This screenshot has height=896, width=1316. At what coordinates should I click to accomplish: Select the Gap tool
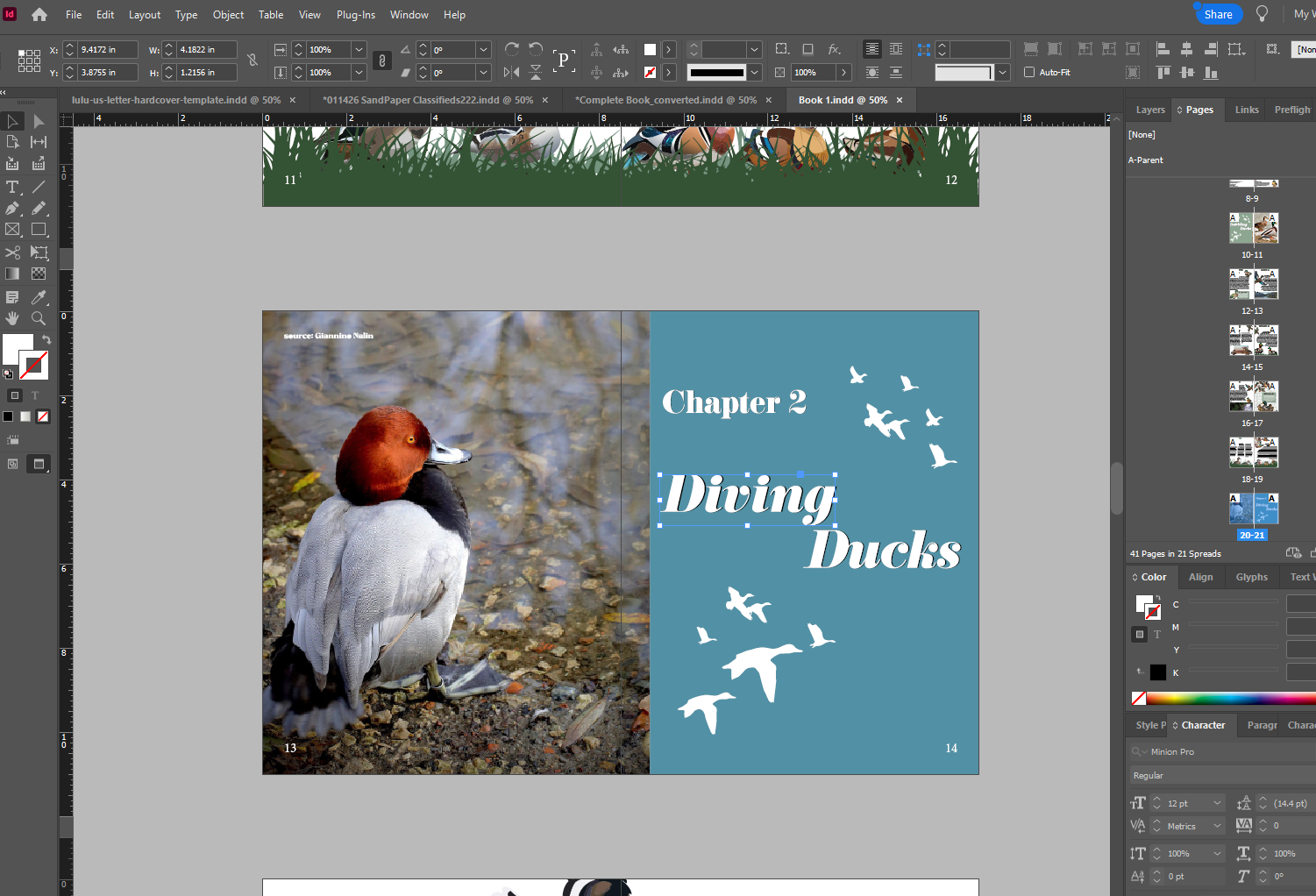(x=39, y=142)
